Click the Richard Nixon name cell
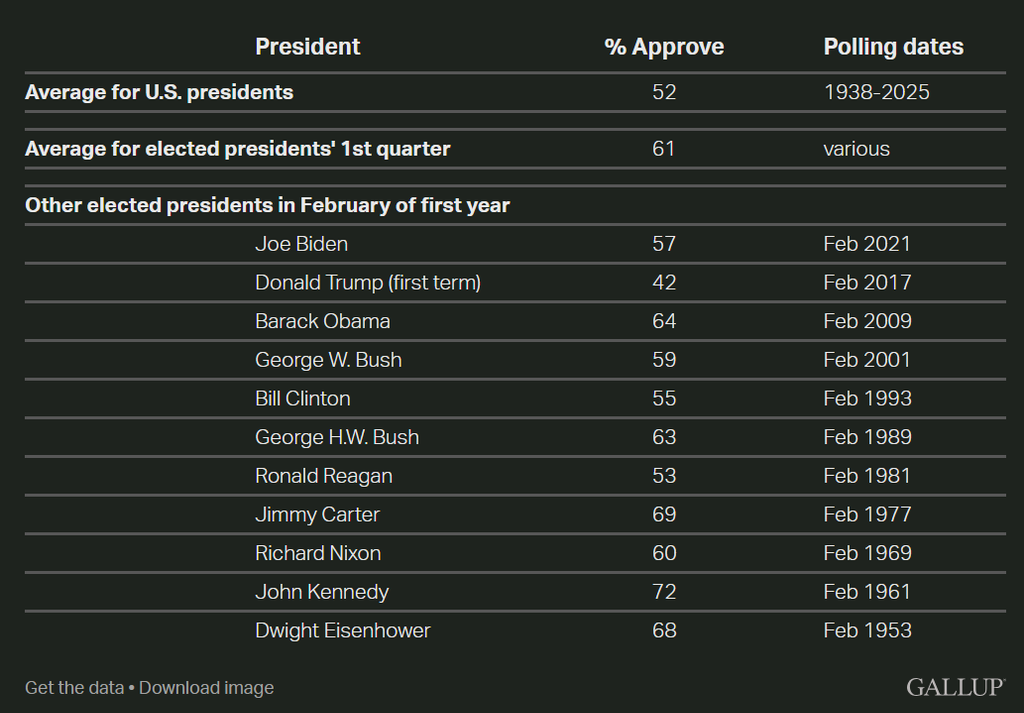This screenshot has height=713, width=1024. tap(318, 553)
